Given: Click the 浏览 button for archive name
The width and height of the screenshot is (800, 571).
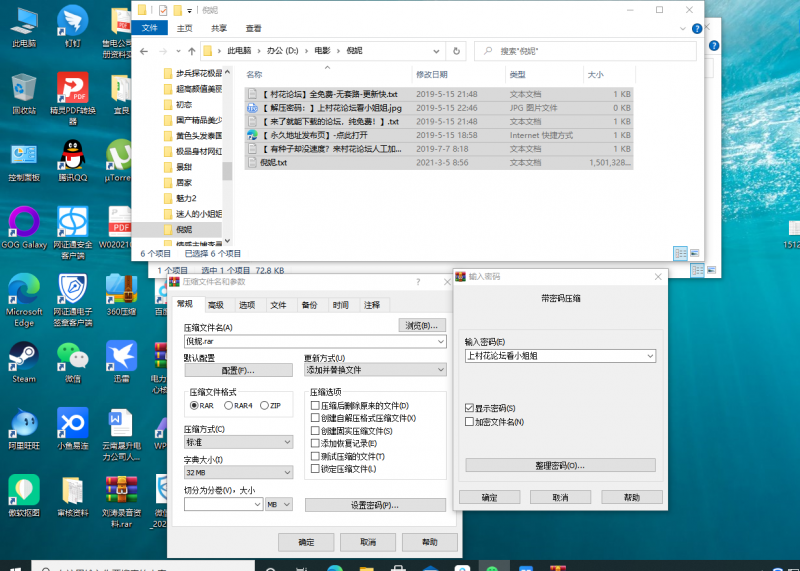Looking at the screenshot, I should click(x=421, y=325).
